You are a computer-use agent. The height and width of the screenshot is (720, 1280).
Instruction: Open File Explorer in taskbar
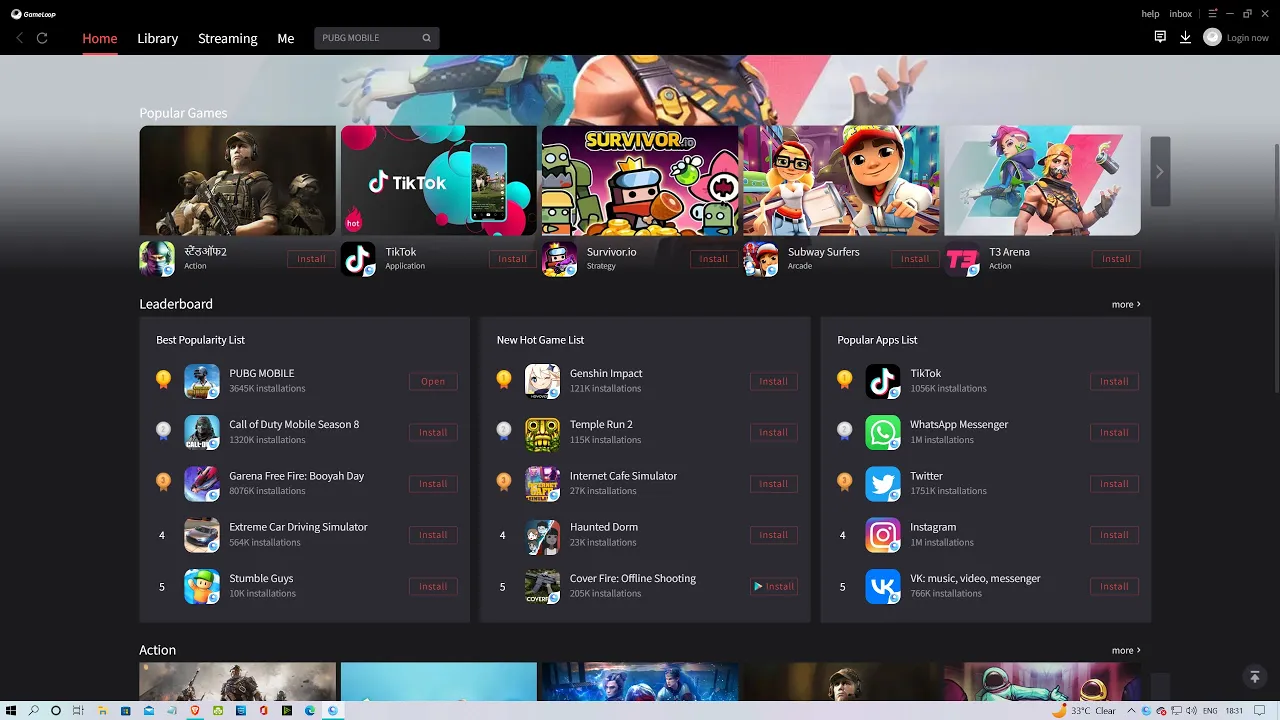pos(103,710)
